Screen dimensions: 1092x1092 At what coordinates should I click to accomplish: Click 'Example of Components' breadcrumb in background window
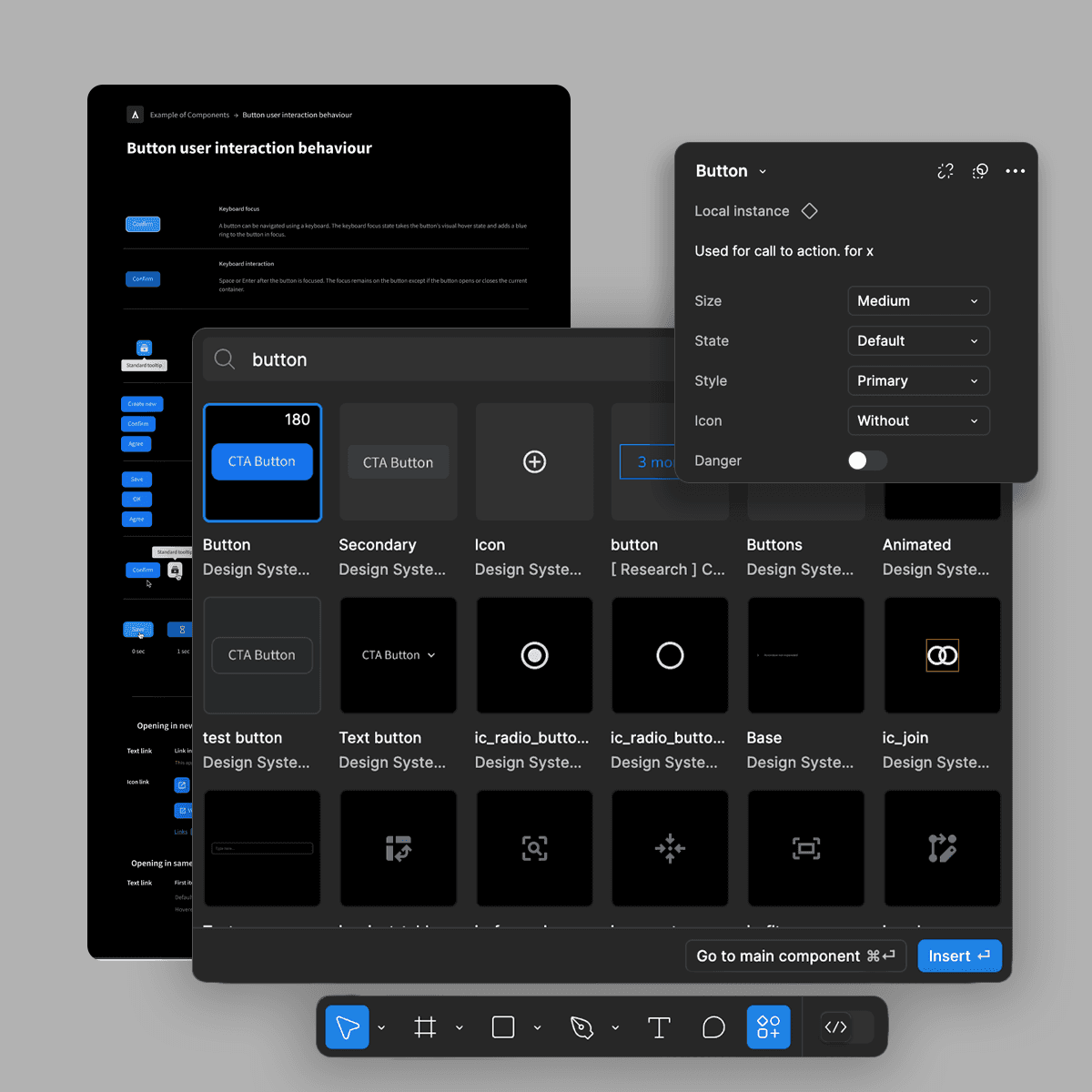(x=189, y=116)
